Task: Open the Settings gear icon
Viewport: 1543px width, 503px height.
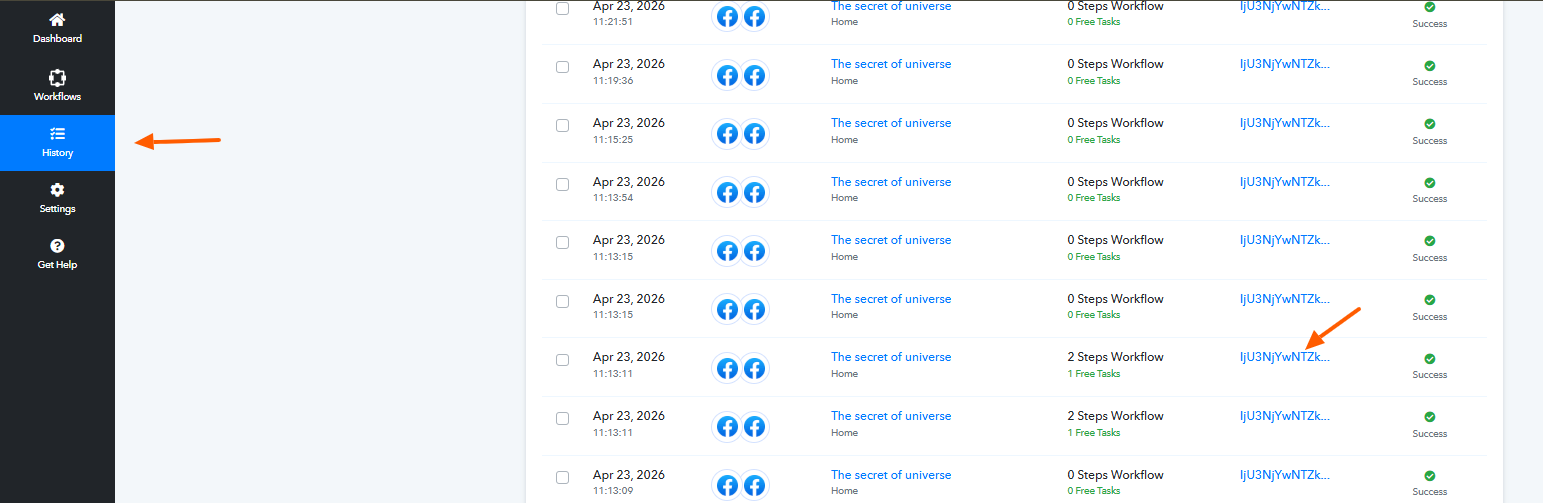Action: tap(57, 190)
